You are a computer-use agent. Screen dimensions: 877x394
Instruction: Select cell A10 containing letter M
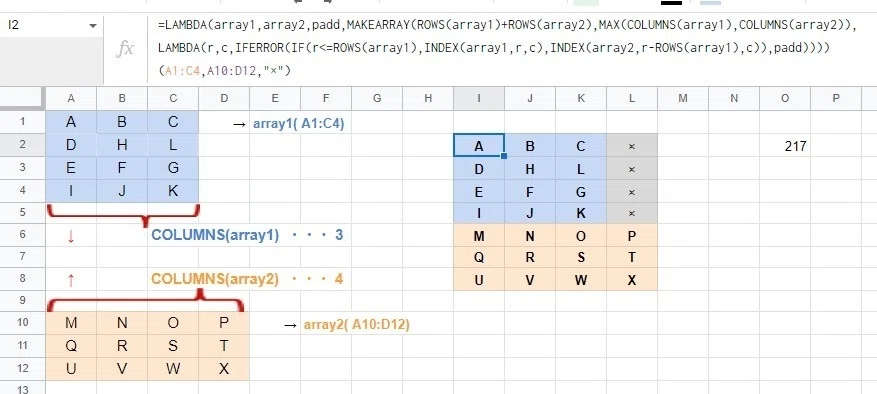[x=71, y=323]
